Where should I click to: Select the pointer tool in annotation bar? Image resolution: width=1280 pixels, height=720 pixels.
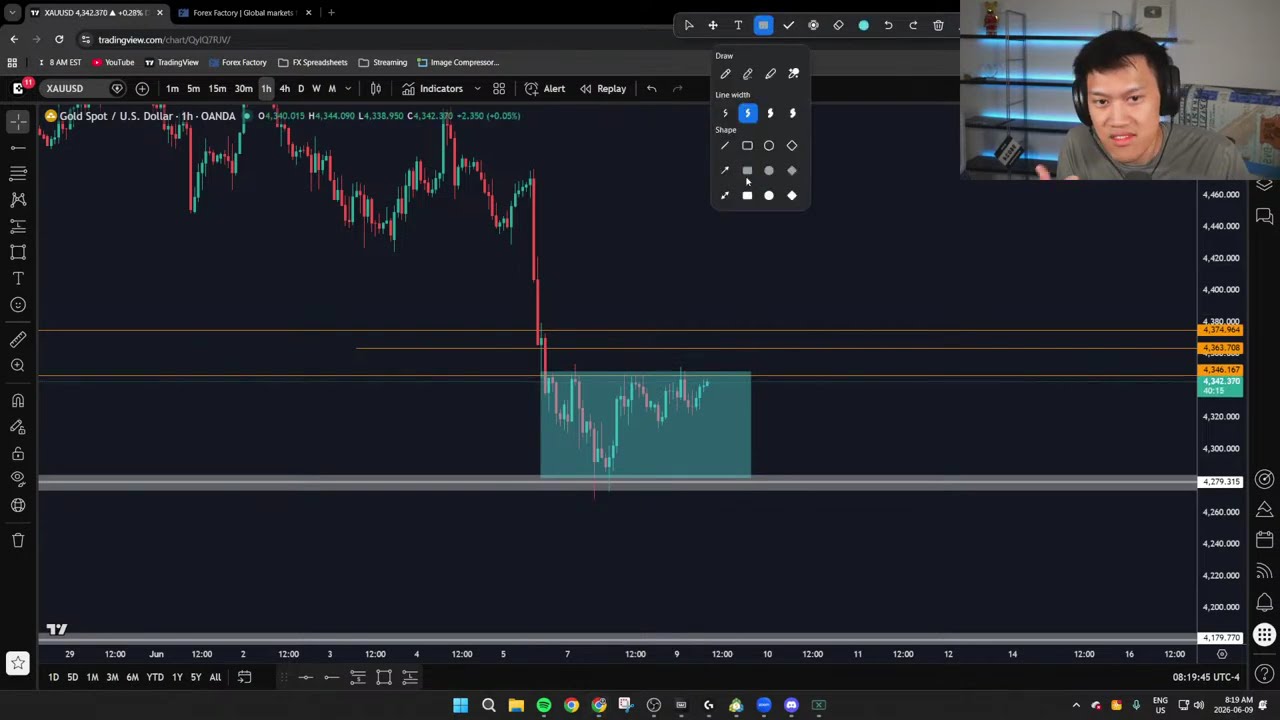pos(688,25)
